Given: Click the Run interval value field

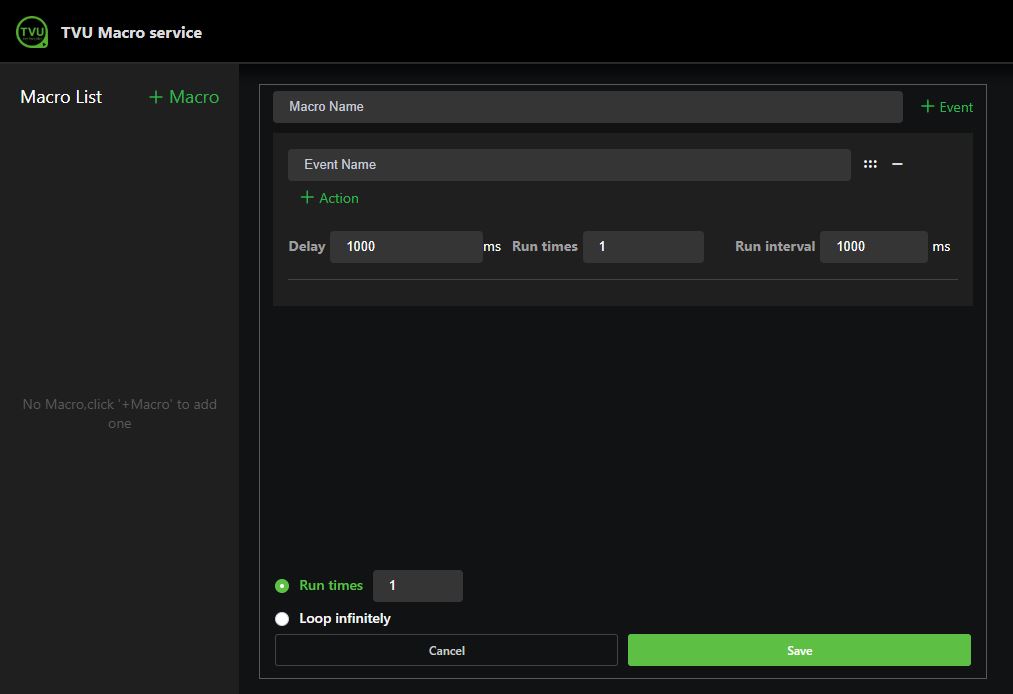Looking at the screenshot, I should point(873,246).
